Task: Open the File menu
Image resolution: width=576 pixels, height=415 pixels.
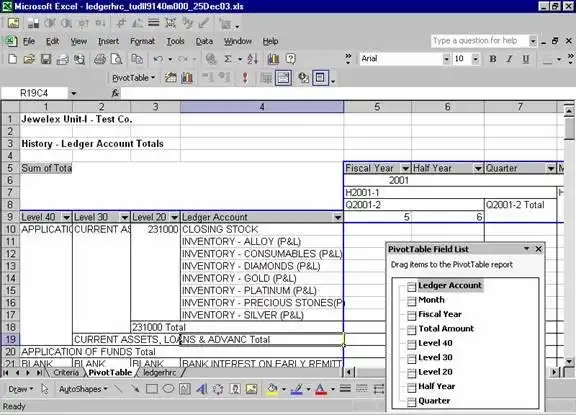Action: tap(29, 42)
